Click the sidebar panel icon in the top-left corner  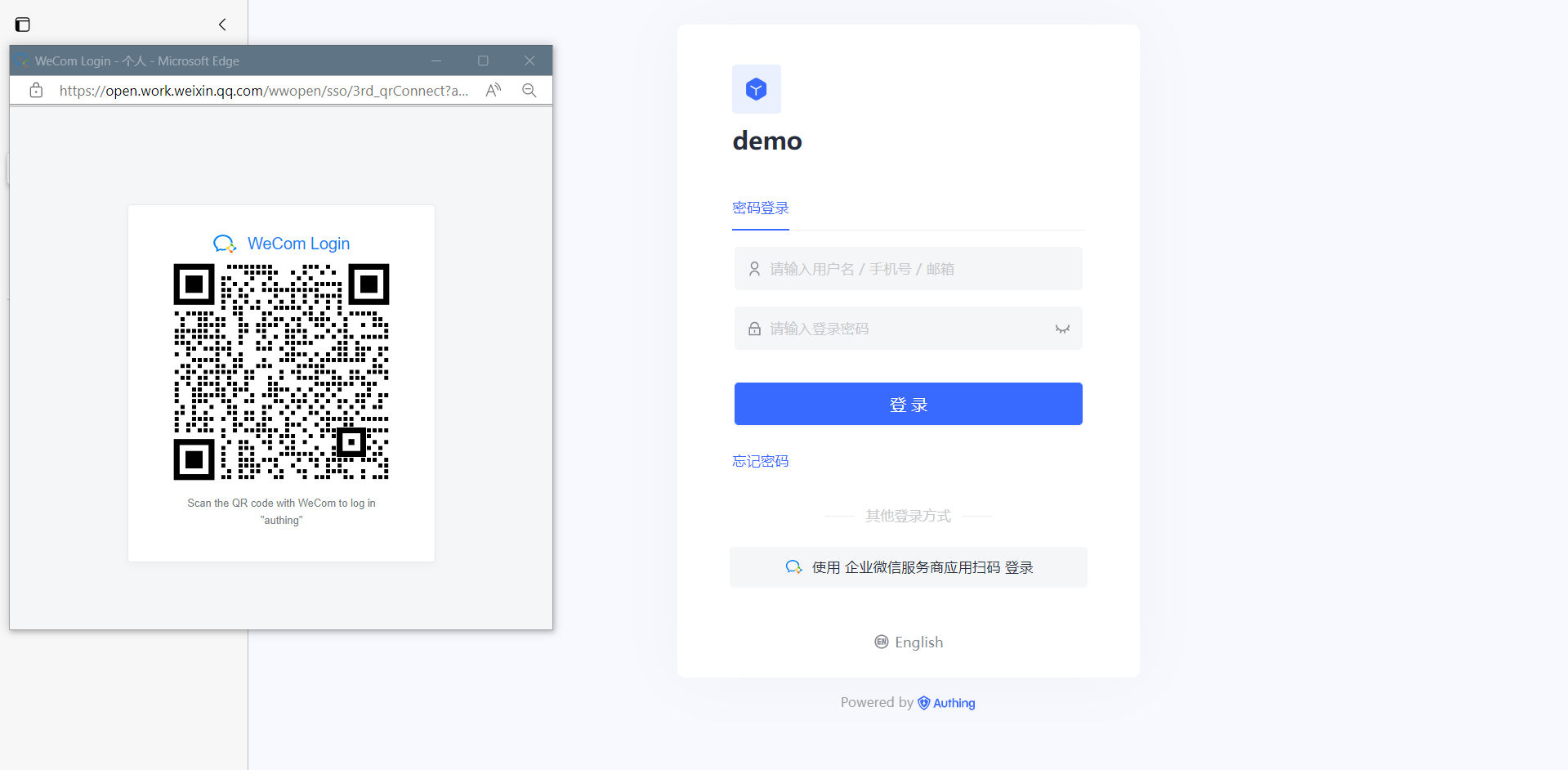tap(22, 24)
